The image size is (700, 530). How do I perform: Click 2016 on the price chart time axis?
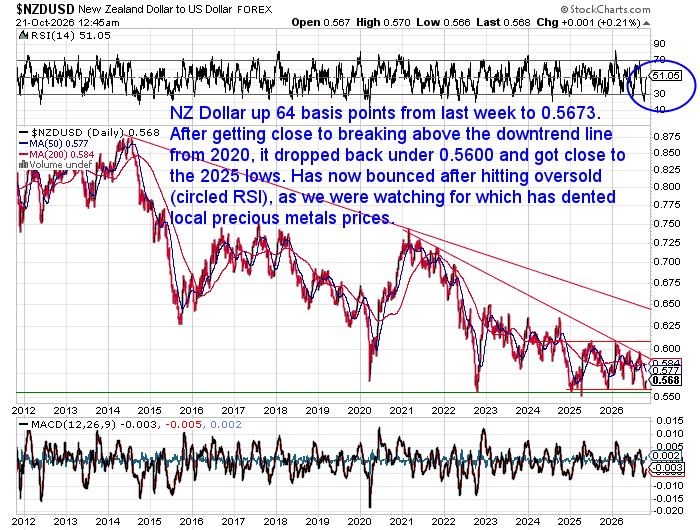(x=192, y=410)
